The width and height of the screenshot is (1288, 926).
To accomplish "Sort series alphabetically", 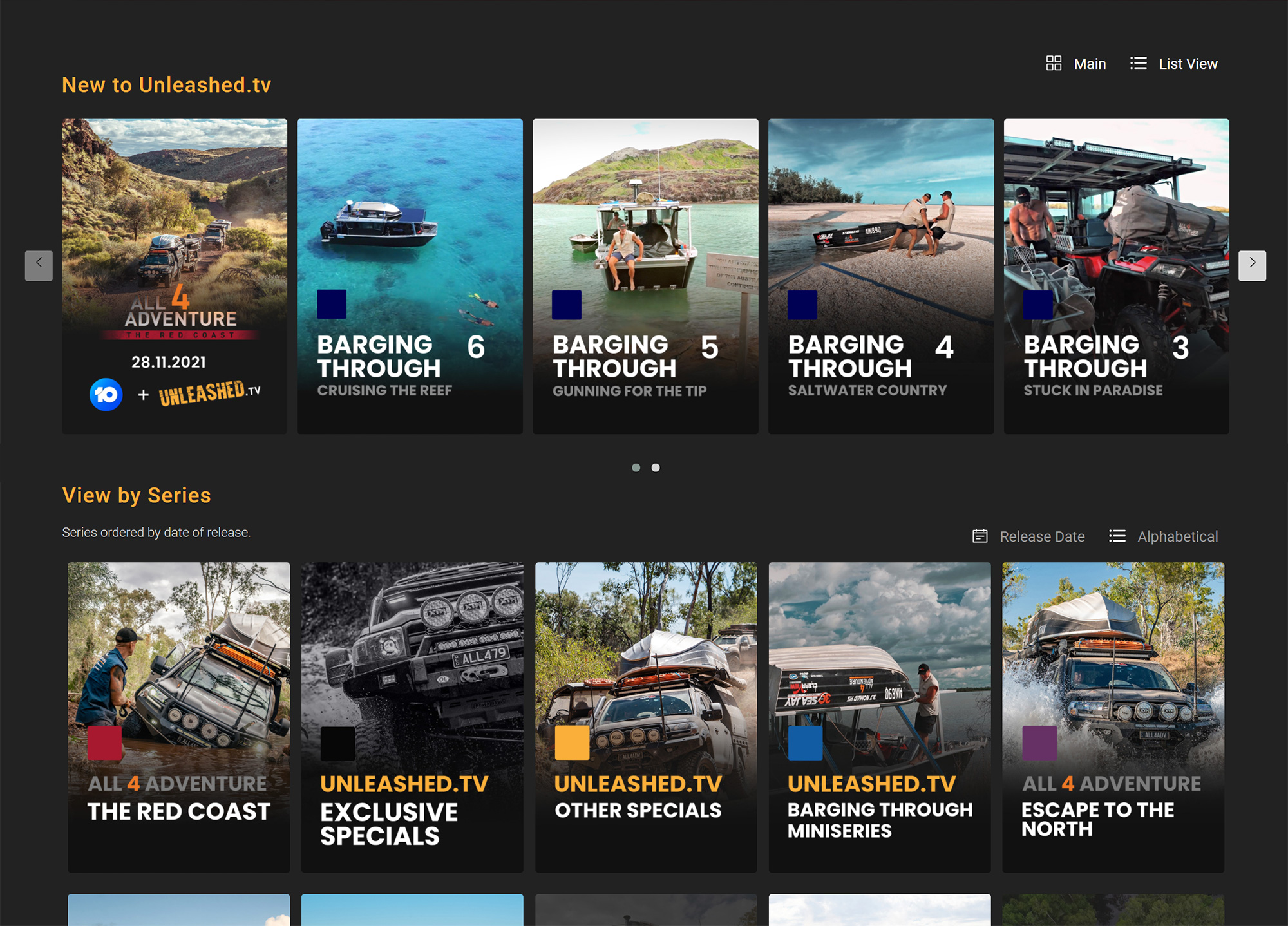I will tap(1177, 536).
